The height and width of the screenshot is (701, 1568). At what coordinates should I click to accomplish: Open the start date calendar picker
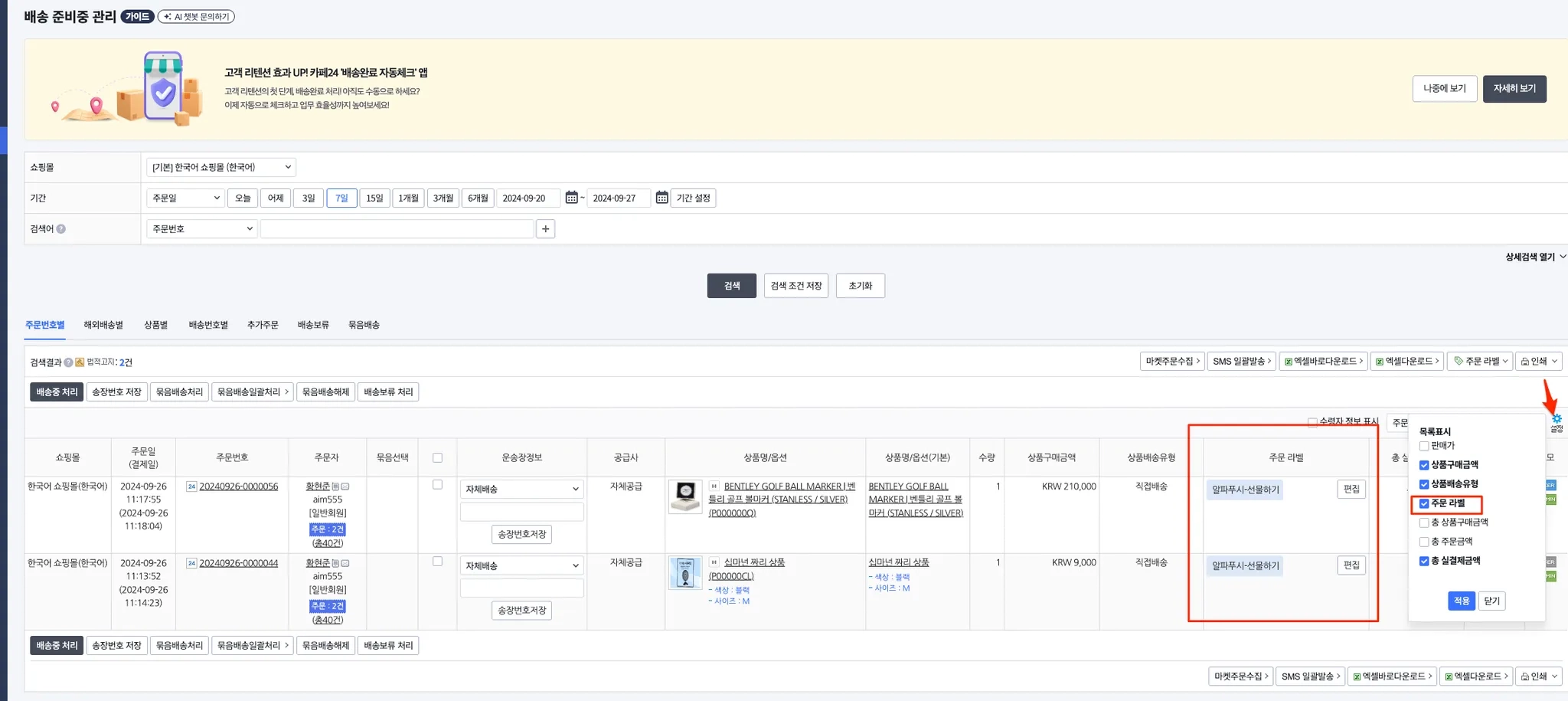(571, 198)
